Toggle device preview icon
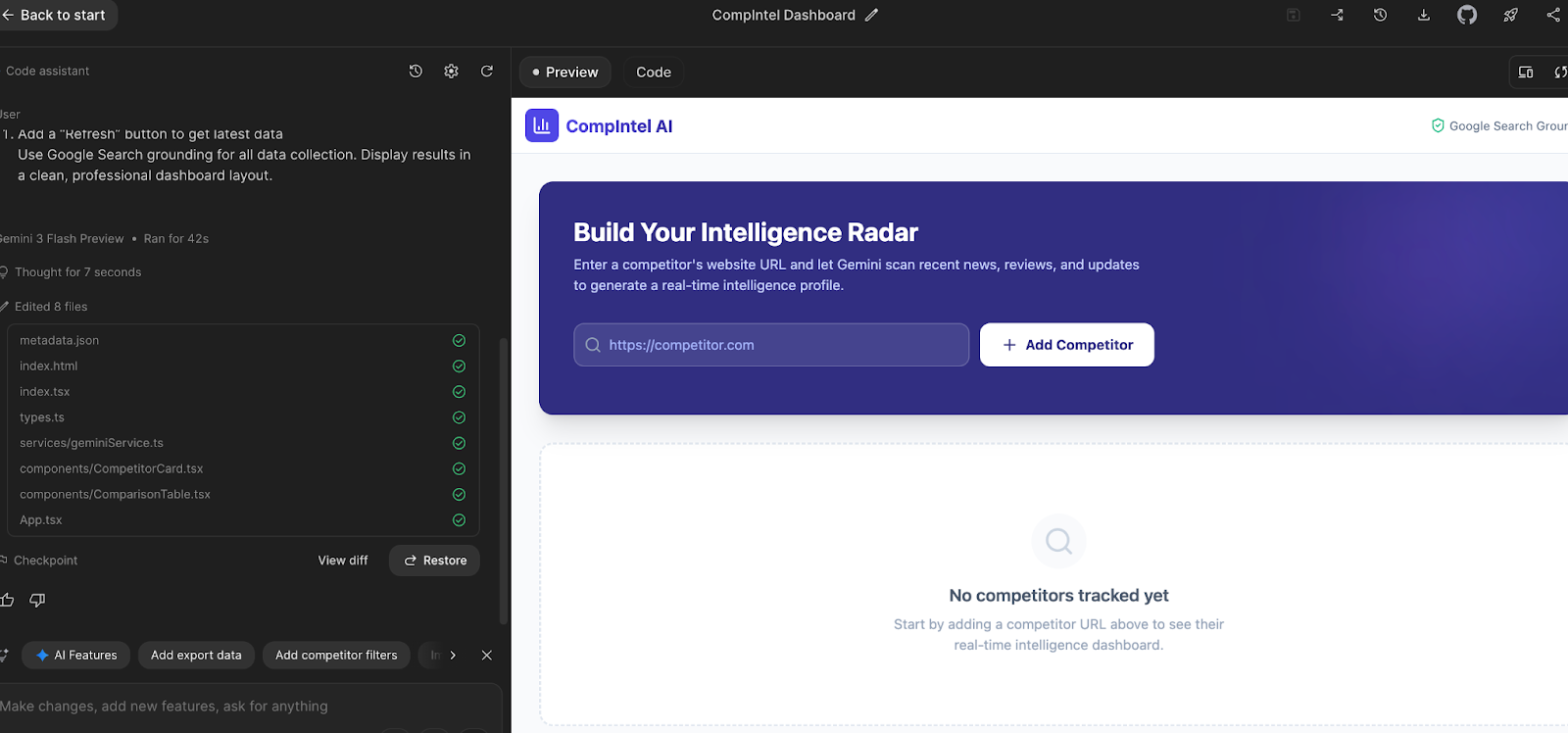The height and width of the screenshot is (733, 1568). click(1526, 73)
